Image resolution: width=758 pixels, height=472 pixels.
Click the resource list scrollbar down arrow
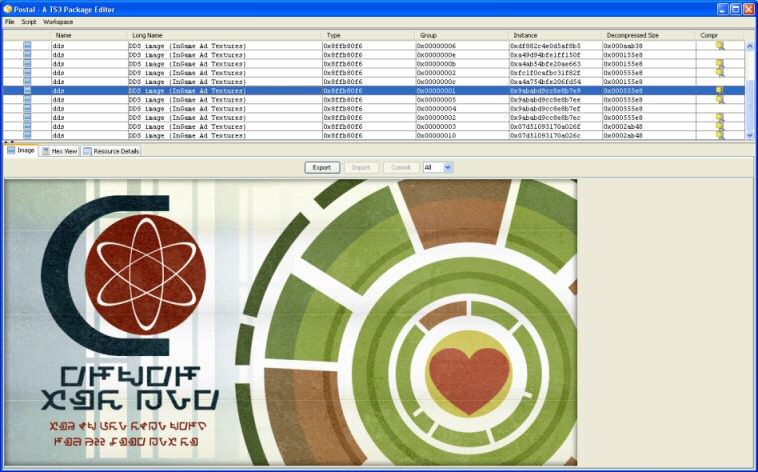(750, 135)
